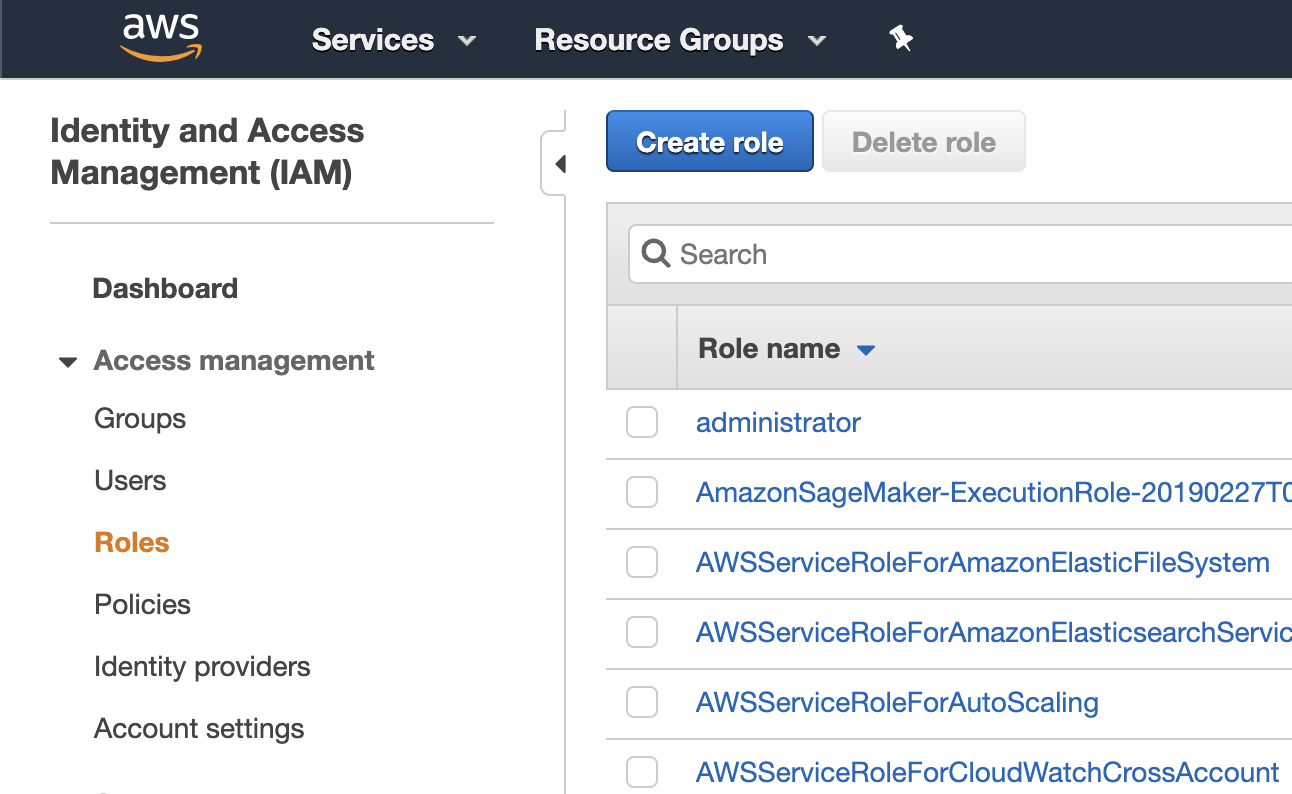Image resolution: width=1292 pixels, height=794 pixels.
Task: Collapse the side navigation panel arrow
Action: 560,164
